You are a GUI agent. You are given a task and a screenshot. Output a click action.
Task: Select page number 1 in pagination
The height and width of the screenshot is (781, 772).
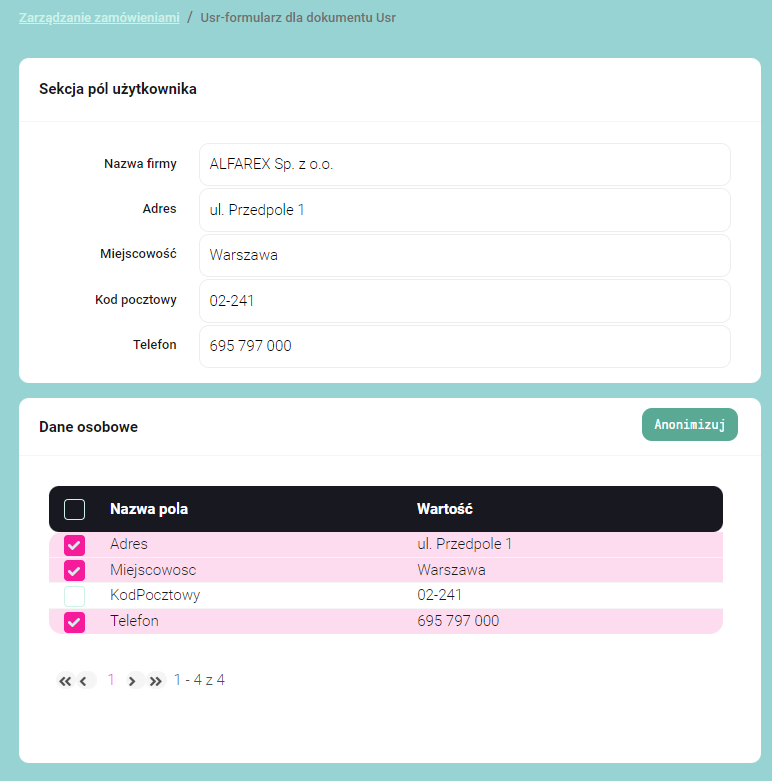coord(111,680)
